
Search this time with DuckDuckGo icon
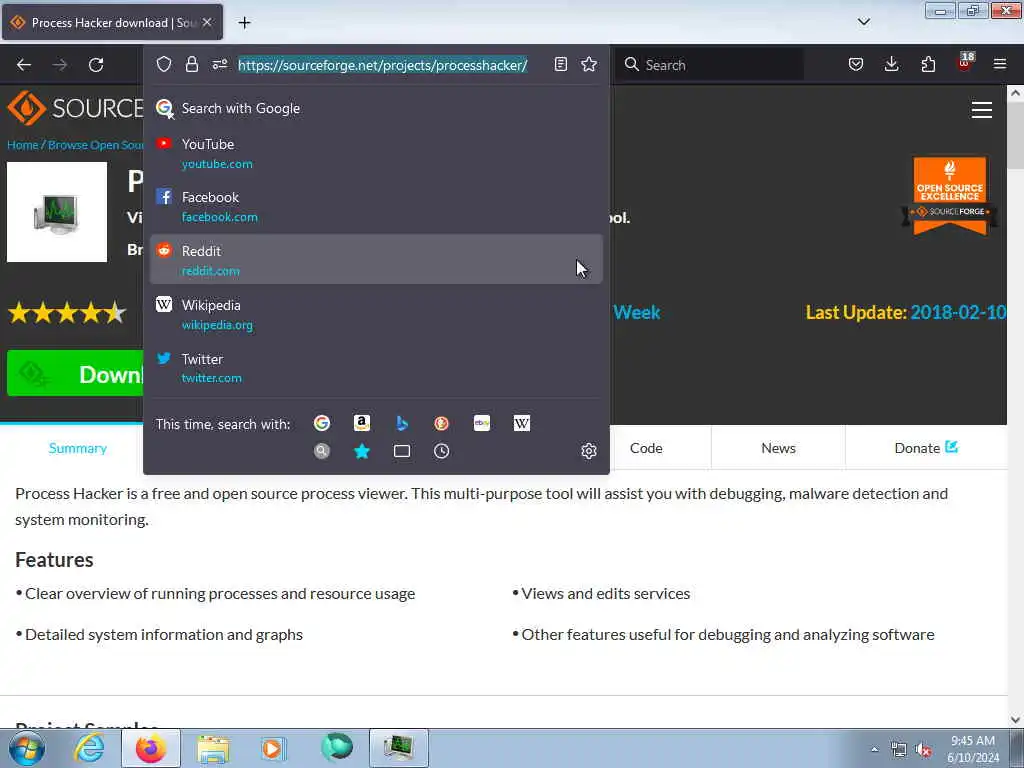[x=441, y=423]
